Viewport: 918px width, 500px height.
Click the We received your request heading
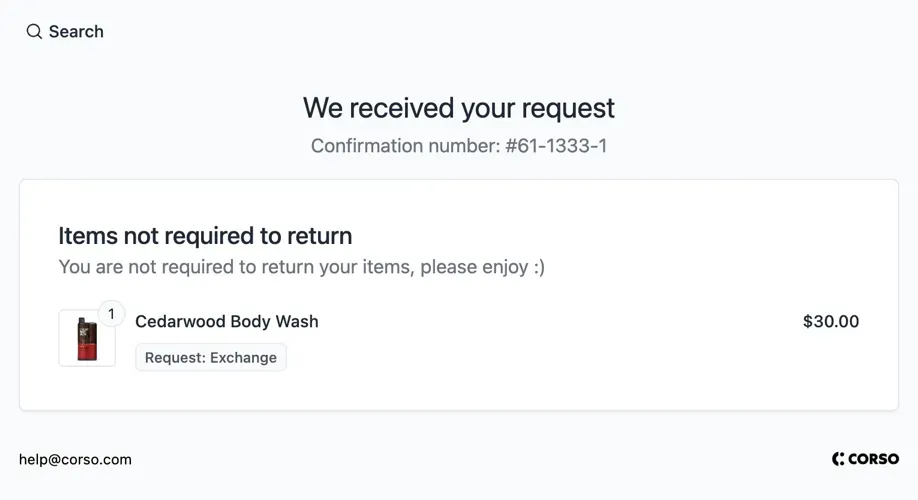[x=459, y=108]
